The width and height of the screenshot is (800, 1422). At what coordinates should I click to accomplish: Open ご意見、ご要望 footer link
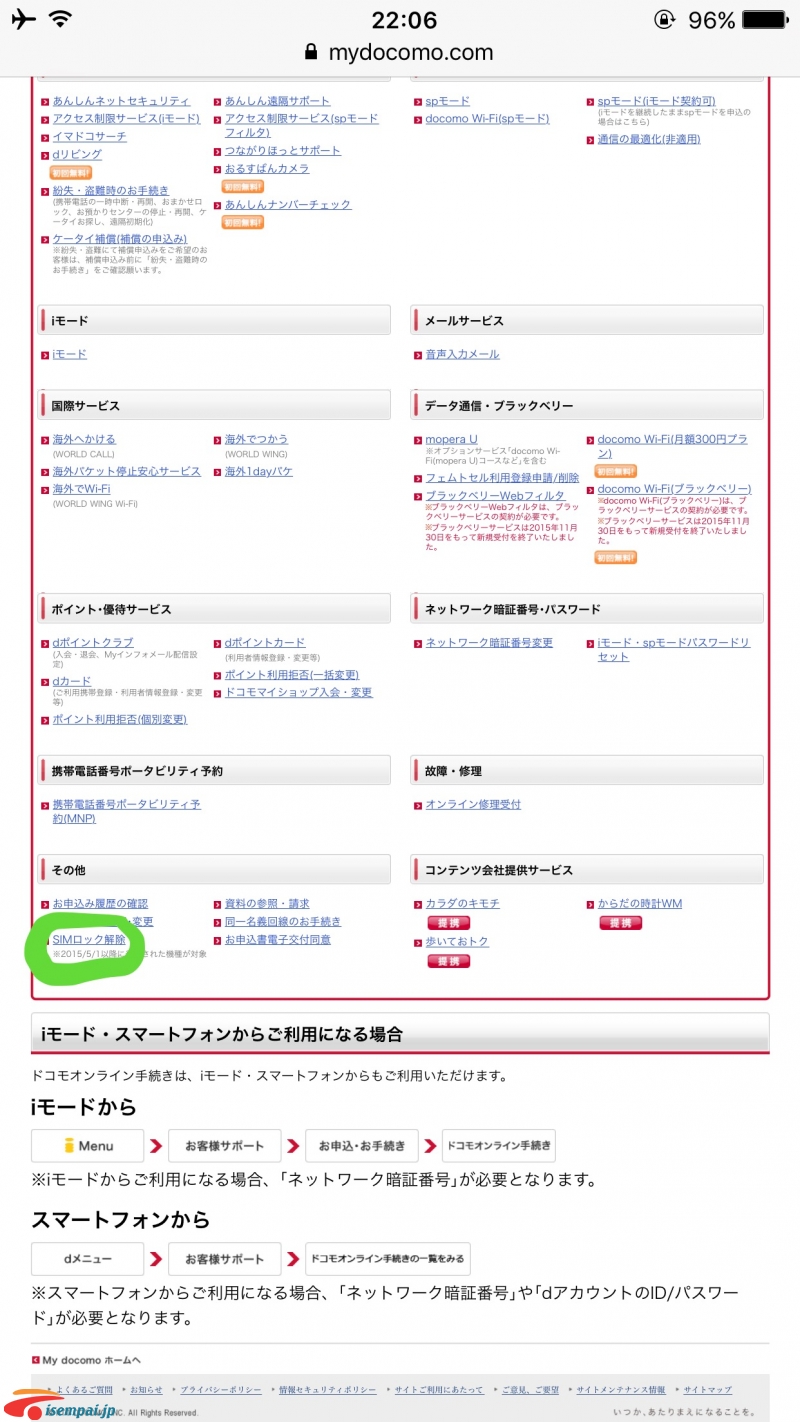[530, 1390]
